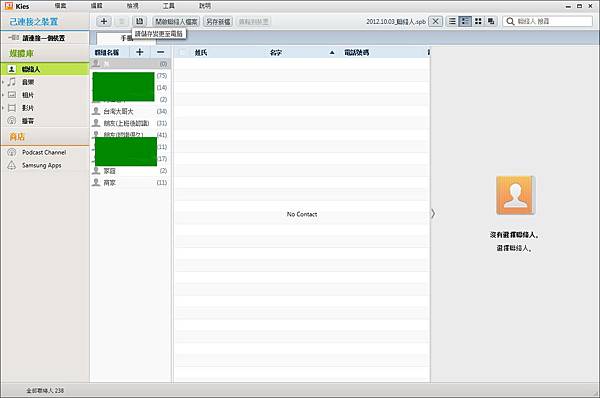This screenshot has height=398, width=600.
Task: Add a new group with the plus icon
Action: click(140, 52)
